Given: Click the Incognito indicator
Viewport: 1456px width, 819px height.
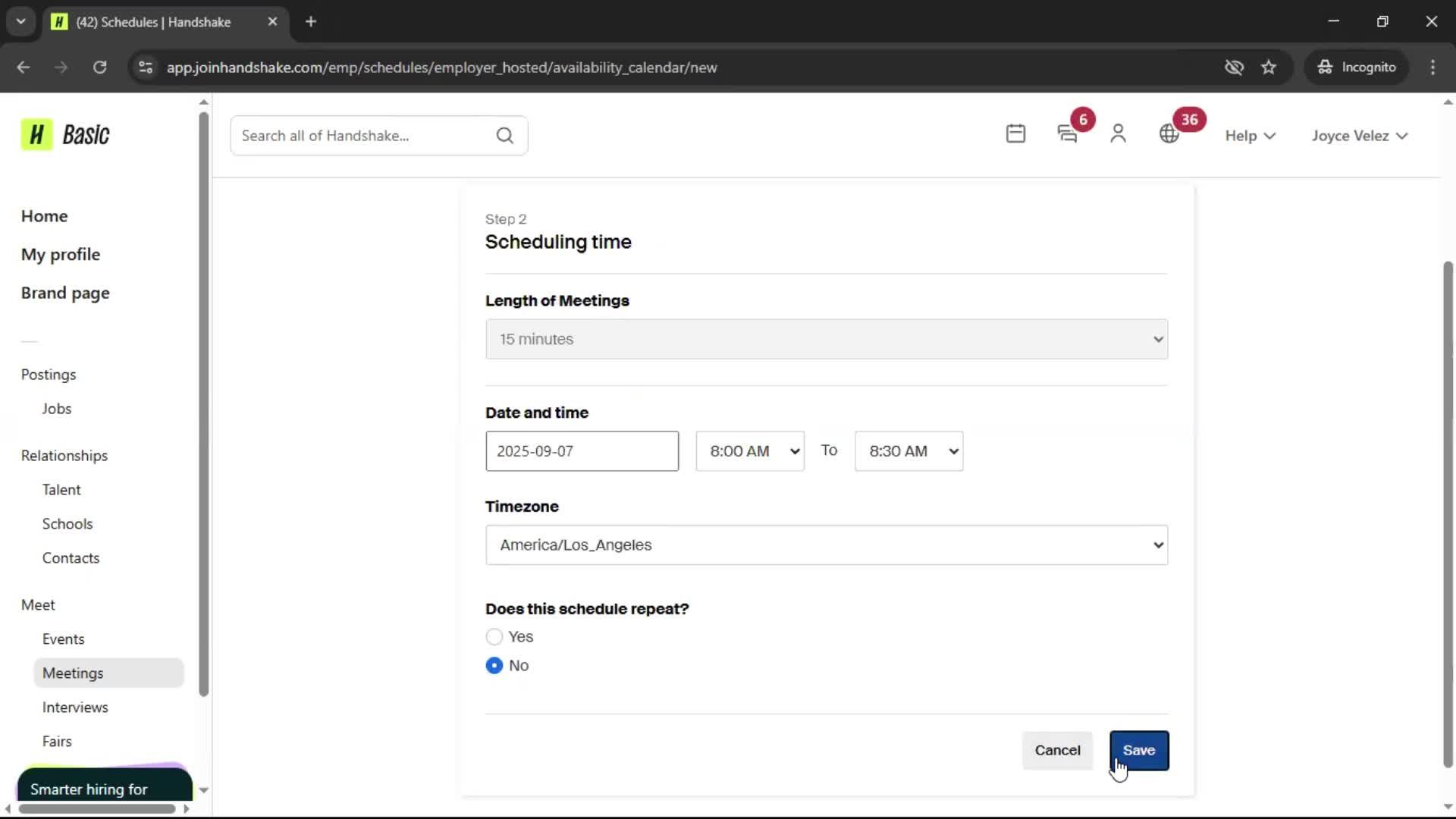Looking at the screenshot, I should (x=1357, y=67).
